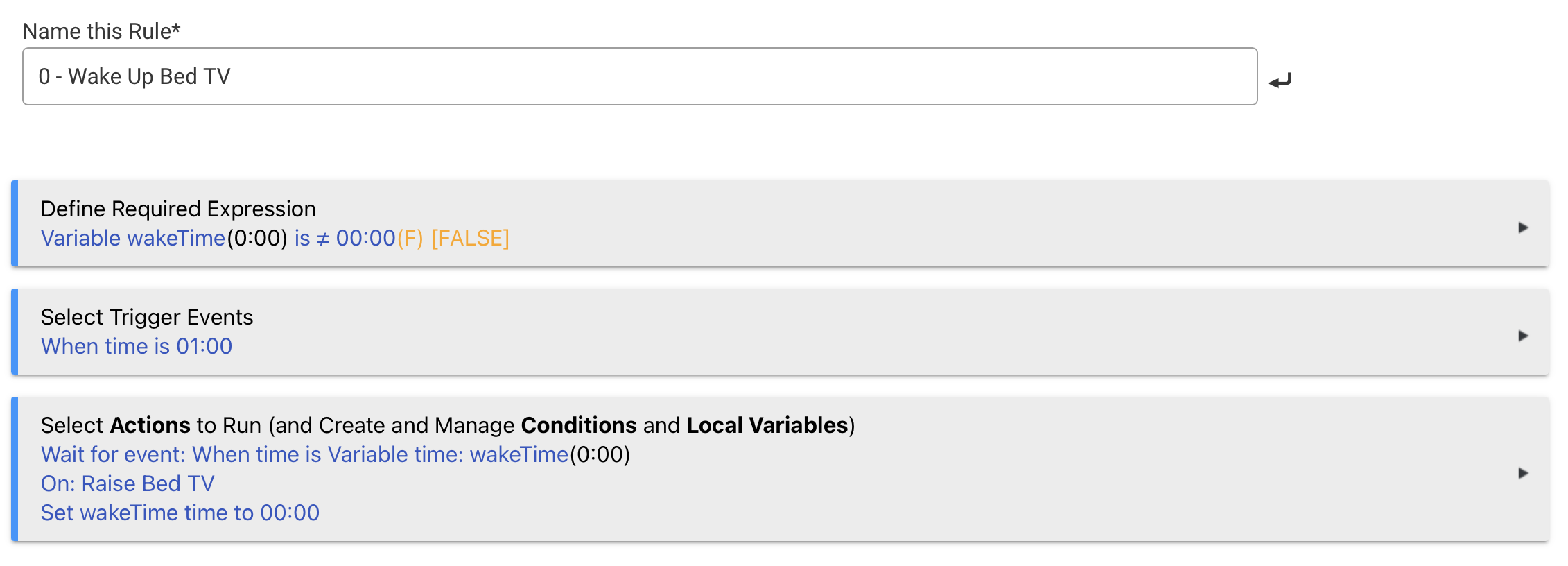Click the Set wakeTime time to 00:00 action
The height and width of the screenshot is (566, 1568).
tap(180, 513)
